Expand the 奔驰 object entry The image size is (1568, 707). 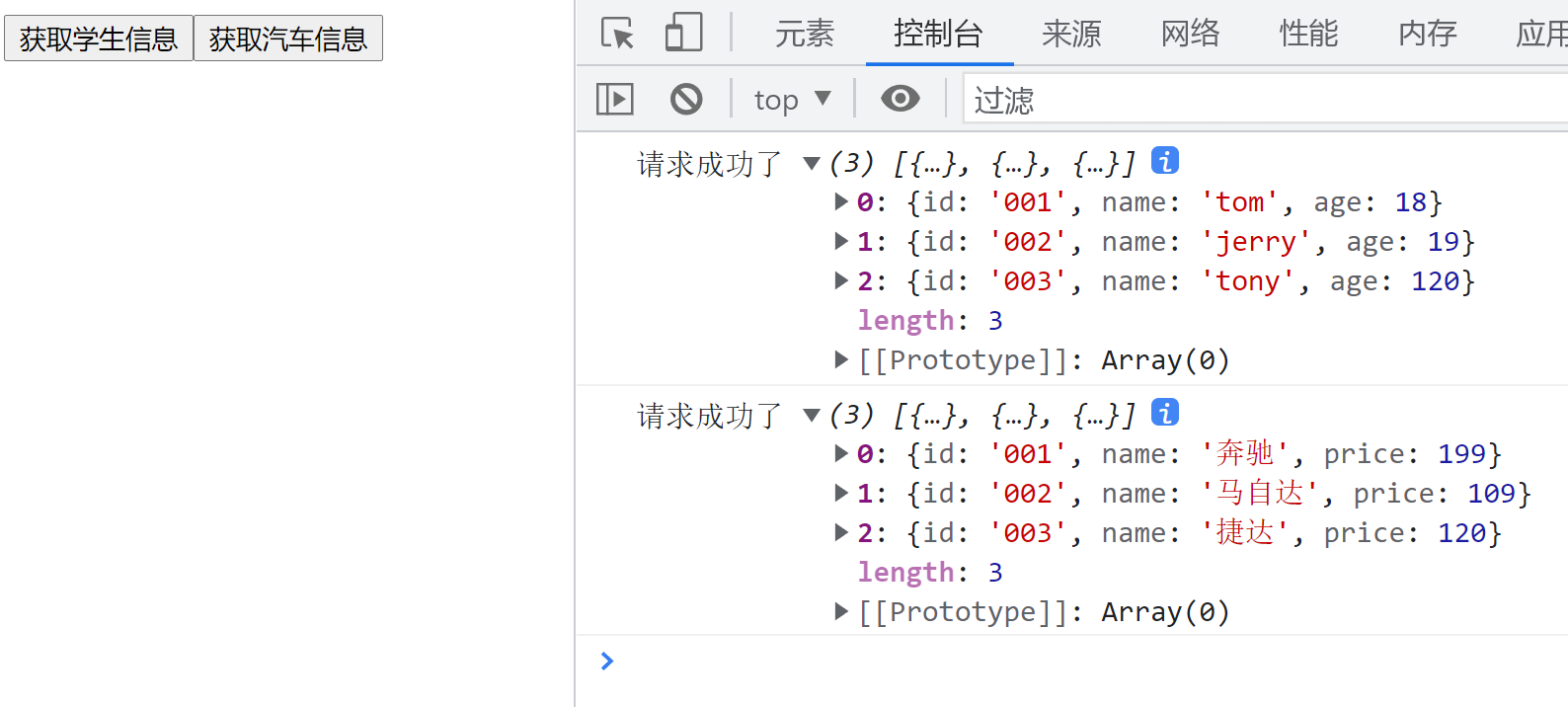coord(841,453)
